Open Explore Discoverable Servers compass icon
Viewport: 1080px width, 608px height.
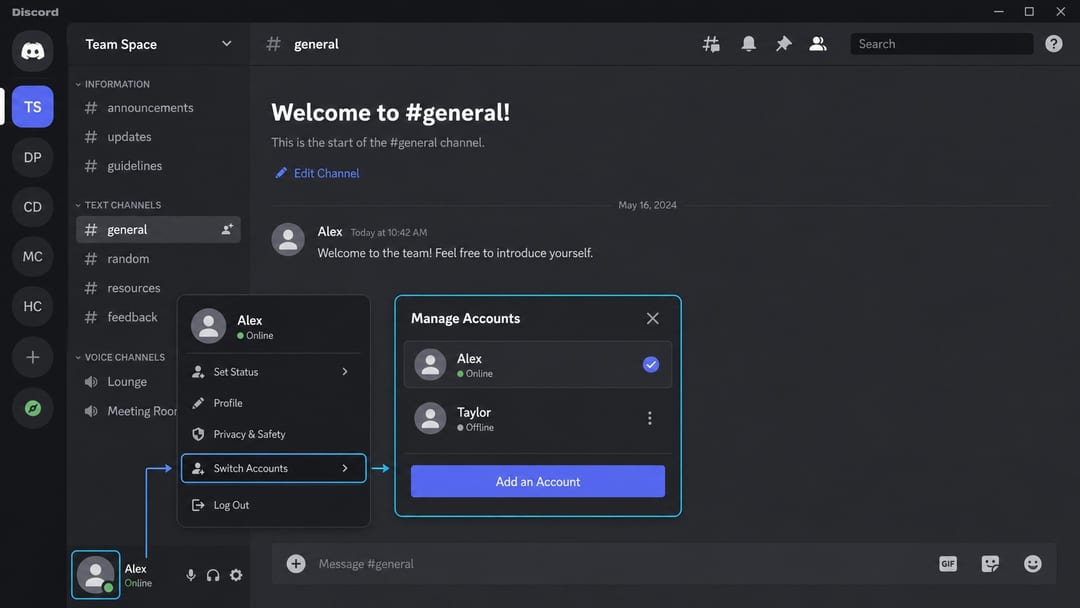tap(32, 408)
